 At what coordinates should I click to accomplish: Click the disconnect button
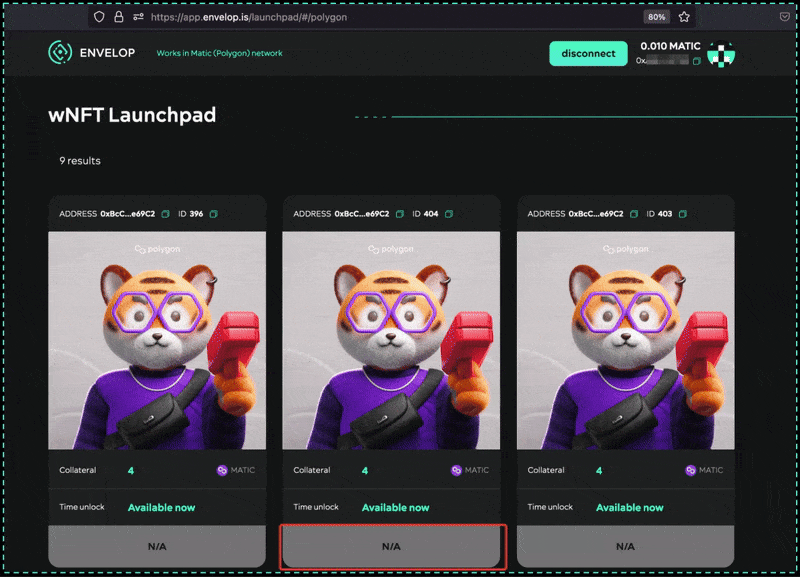coord(588,53)
